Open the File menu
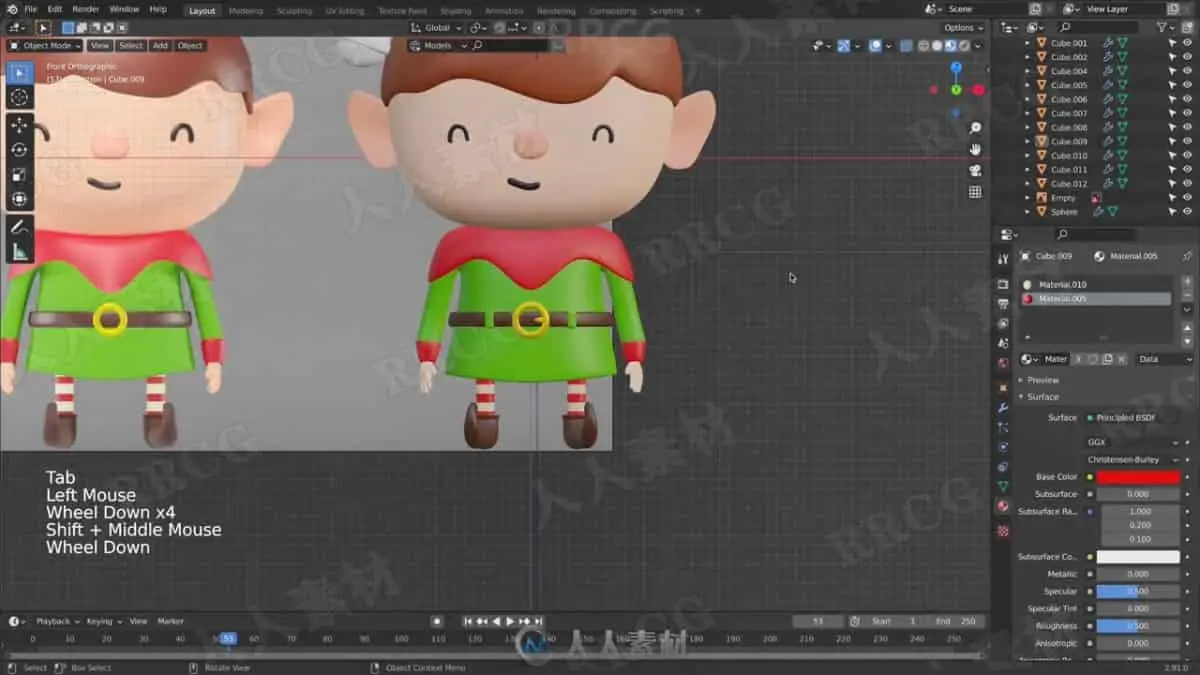The image size is (1200, 675). [30, 9]
